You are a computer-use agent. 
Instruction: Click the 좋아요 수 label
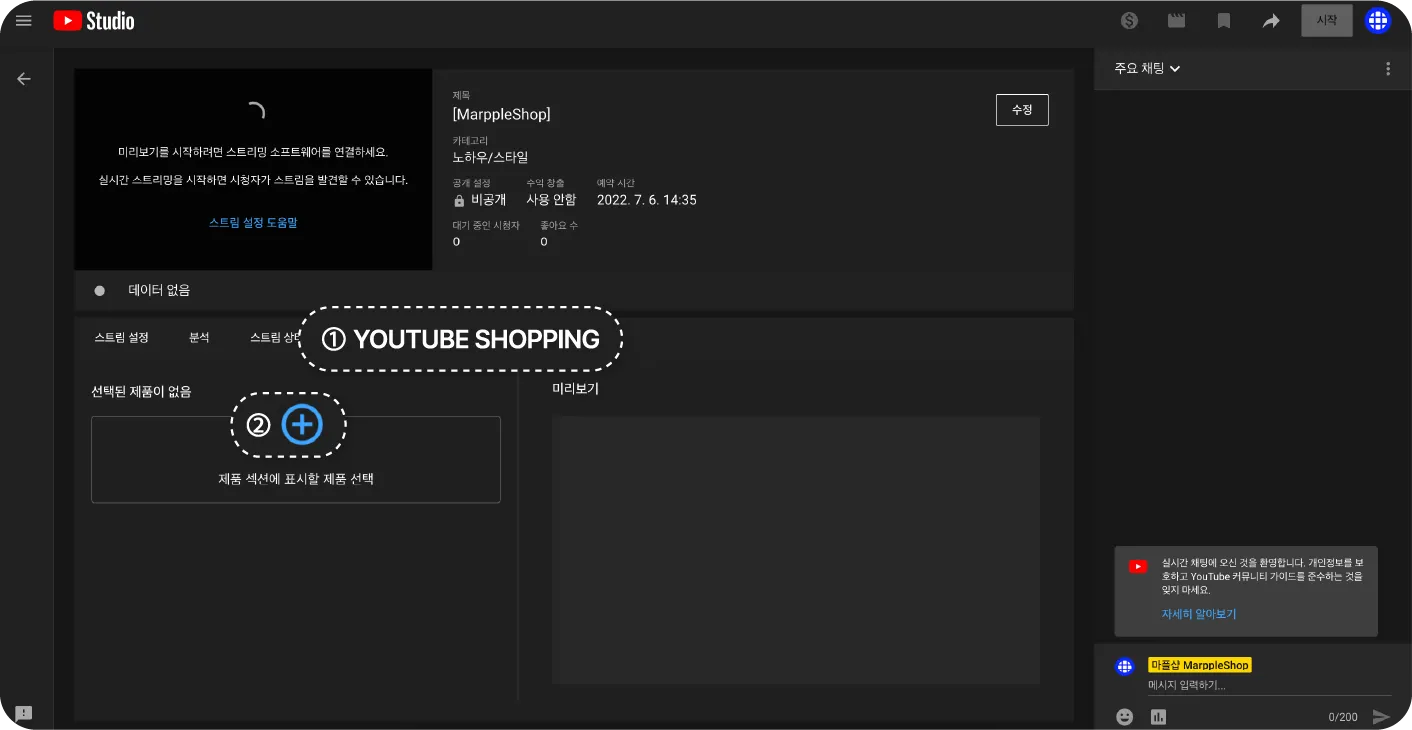(x=559, y=226)
